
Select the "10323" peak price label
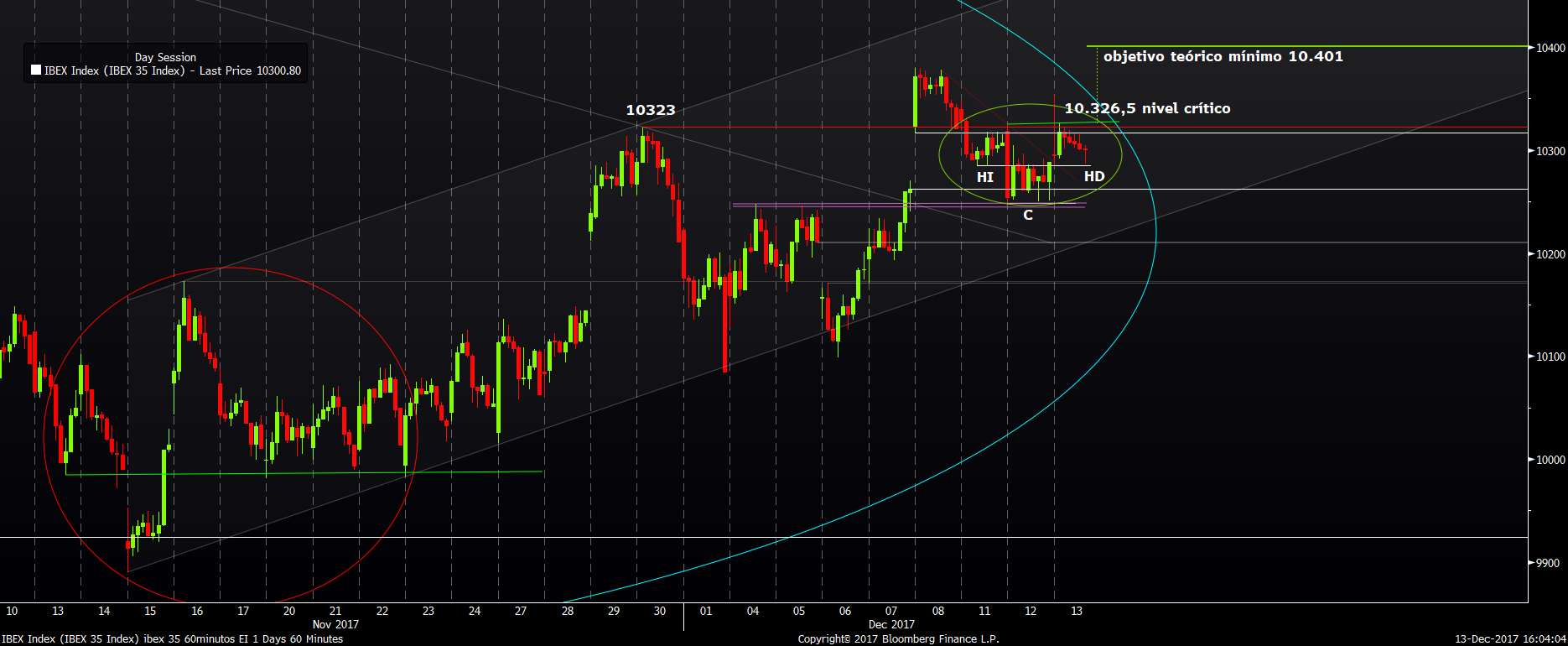(651, 110)
